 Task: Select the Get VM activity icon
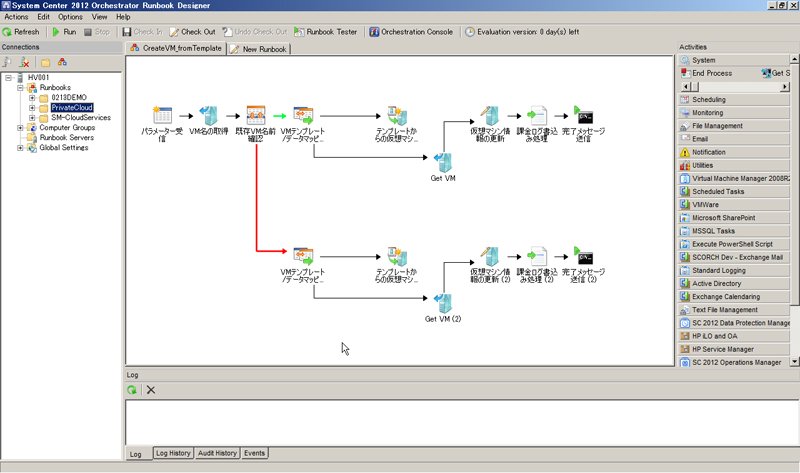click(x=443, y=162)
